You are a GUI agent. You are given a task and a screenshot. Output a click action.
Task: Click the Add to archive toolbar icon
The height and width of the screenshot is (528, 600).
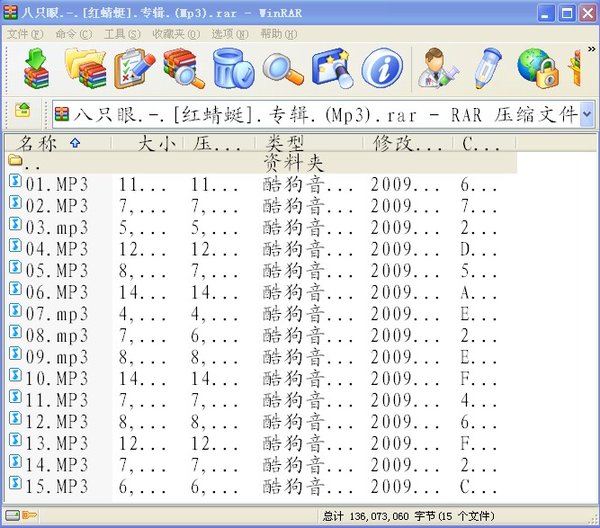(36, 69)
